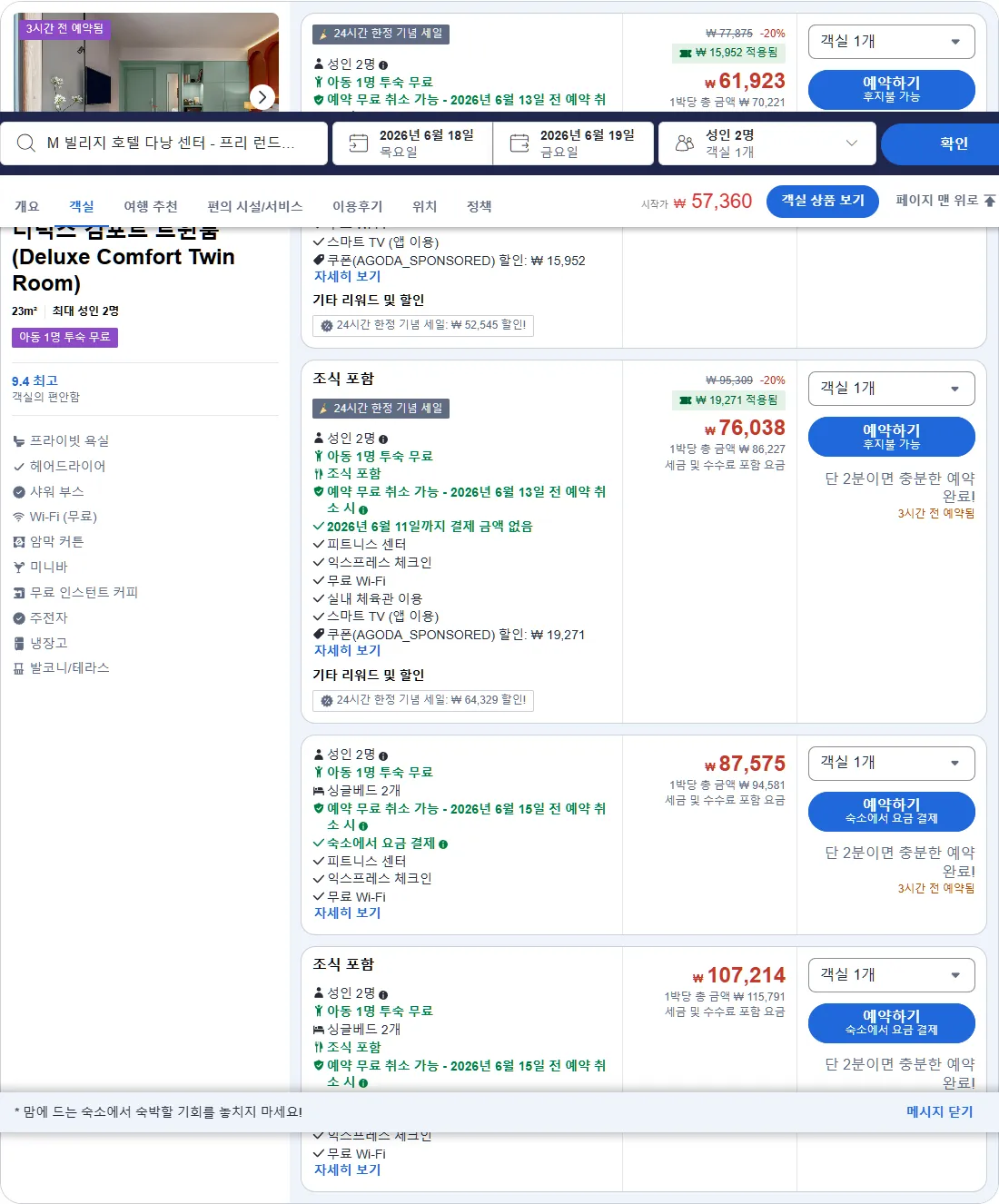Open 자세히 보기 in the ₩76,038 offer
999x1204 pixels.
pos(347,651)
